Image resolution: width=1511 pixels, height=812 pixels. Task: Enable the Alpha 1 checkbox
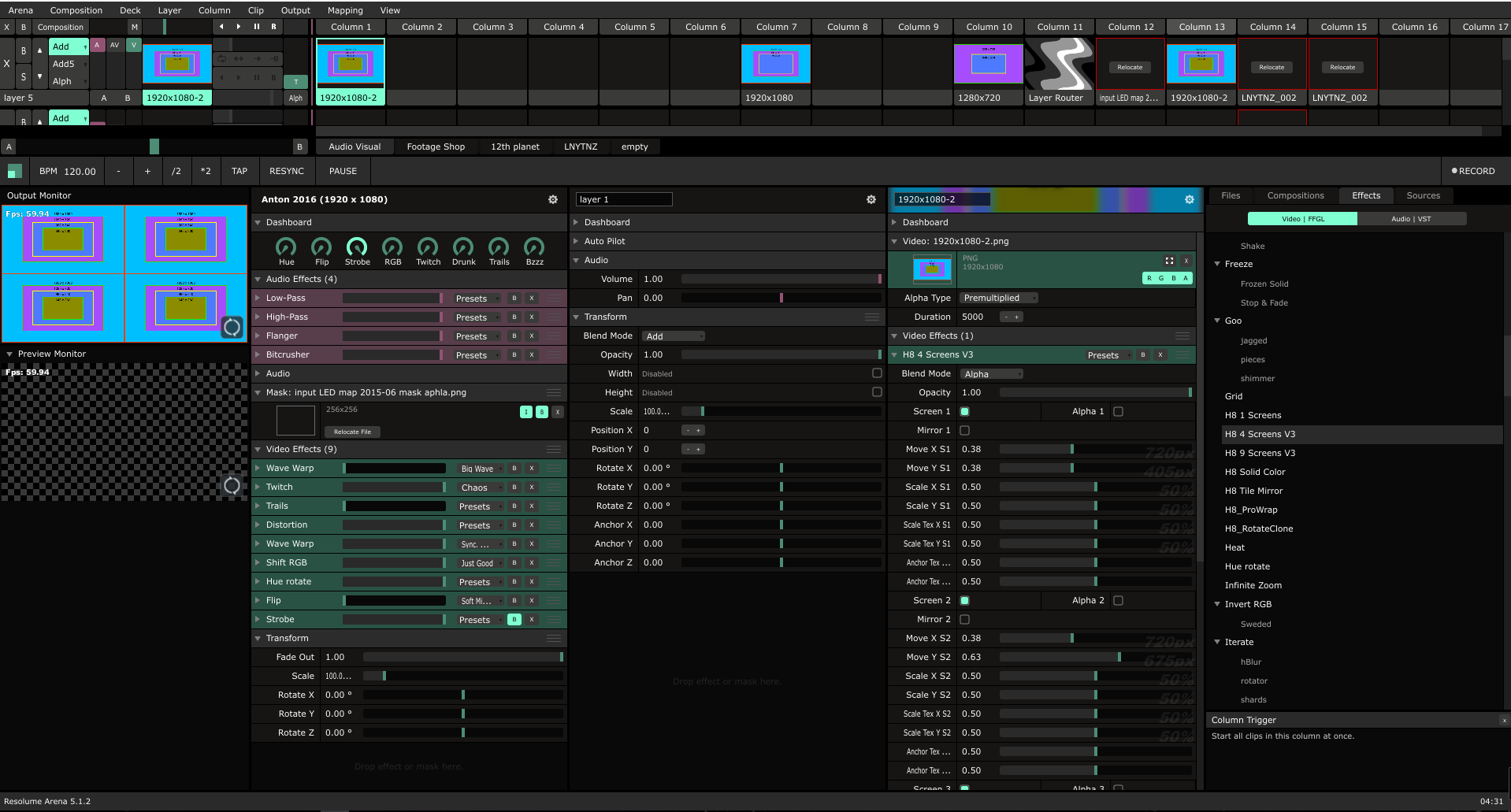coord(1118,412)
